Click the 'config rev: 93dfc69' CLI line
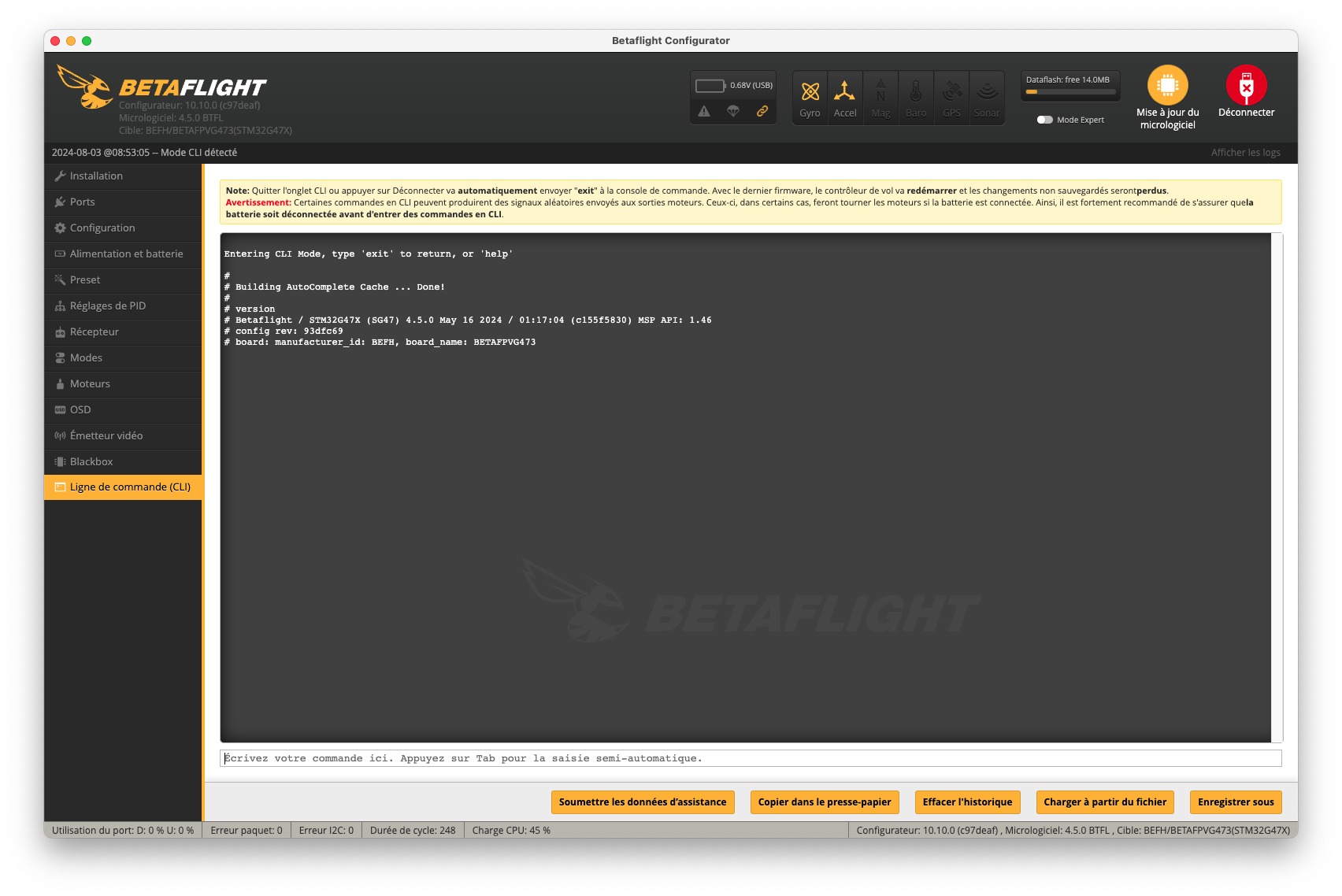 (284, 331)
